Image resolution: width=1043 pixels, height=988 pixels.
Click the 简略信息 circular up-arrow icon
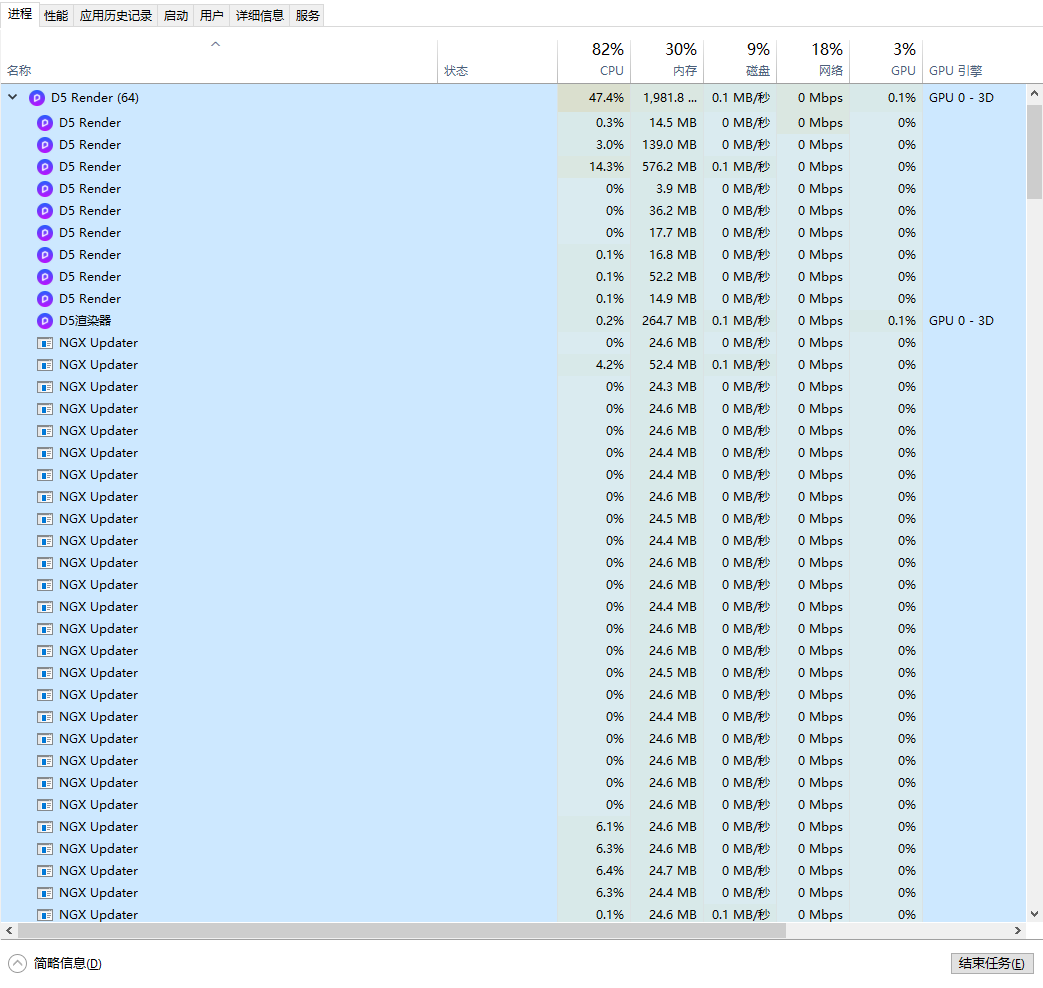pos(18,963)
